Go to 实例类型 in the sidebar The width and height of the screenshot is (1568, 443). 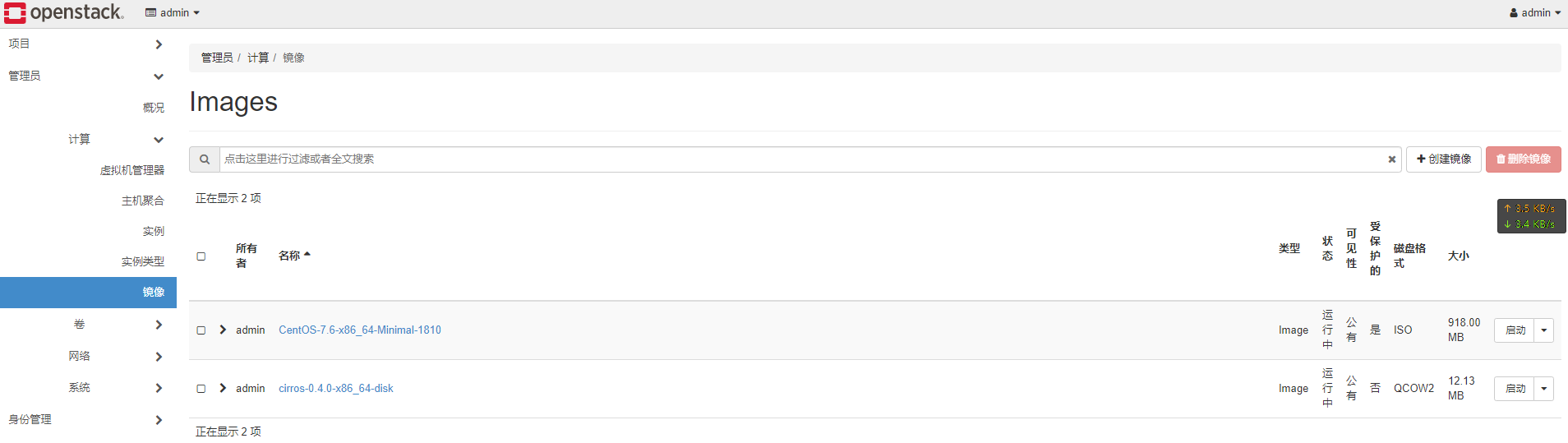point(143,261)
